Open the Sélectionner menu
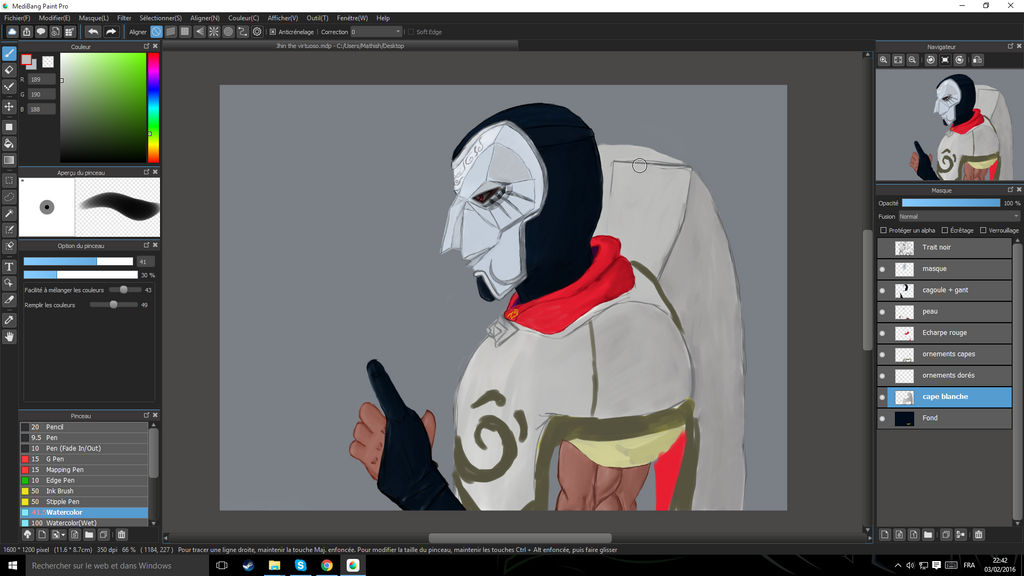The image size is (1024, 576). [162, 17]
